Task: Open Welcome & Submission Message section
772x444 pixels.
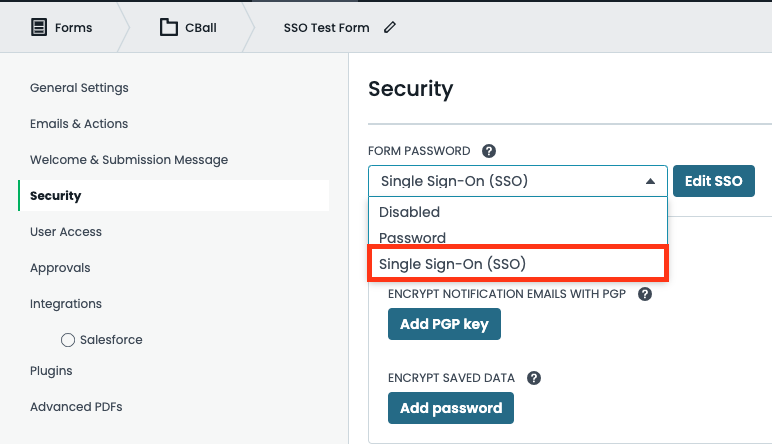Action: point(129,160)
